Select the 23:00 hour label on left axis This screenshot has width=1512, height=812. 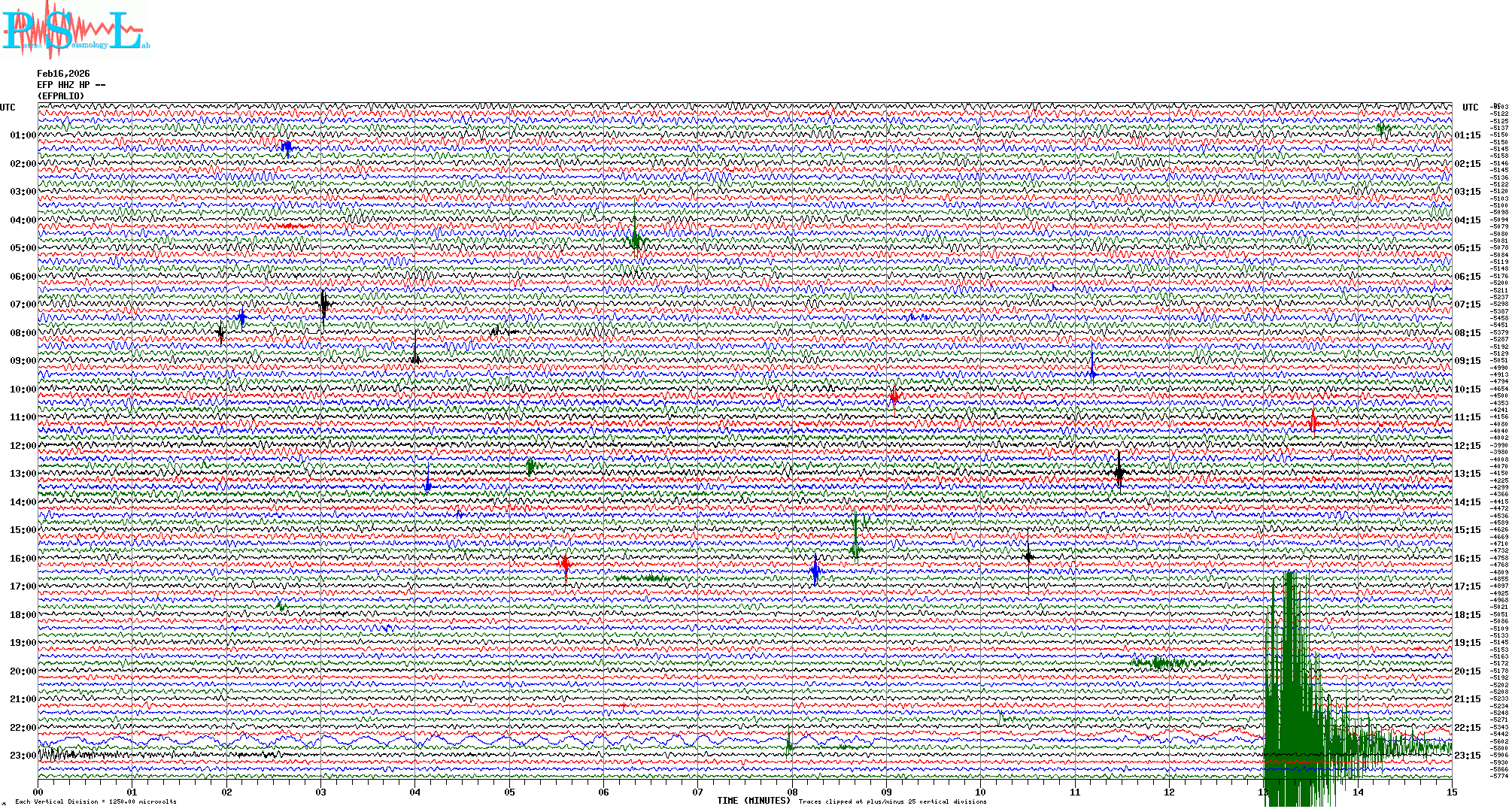point(23,756)
